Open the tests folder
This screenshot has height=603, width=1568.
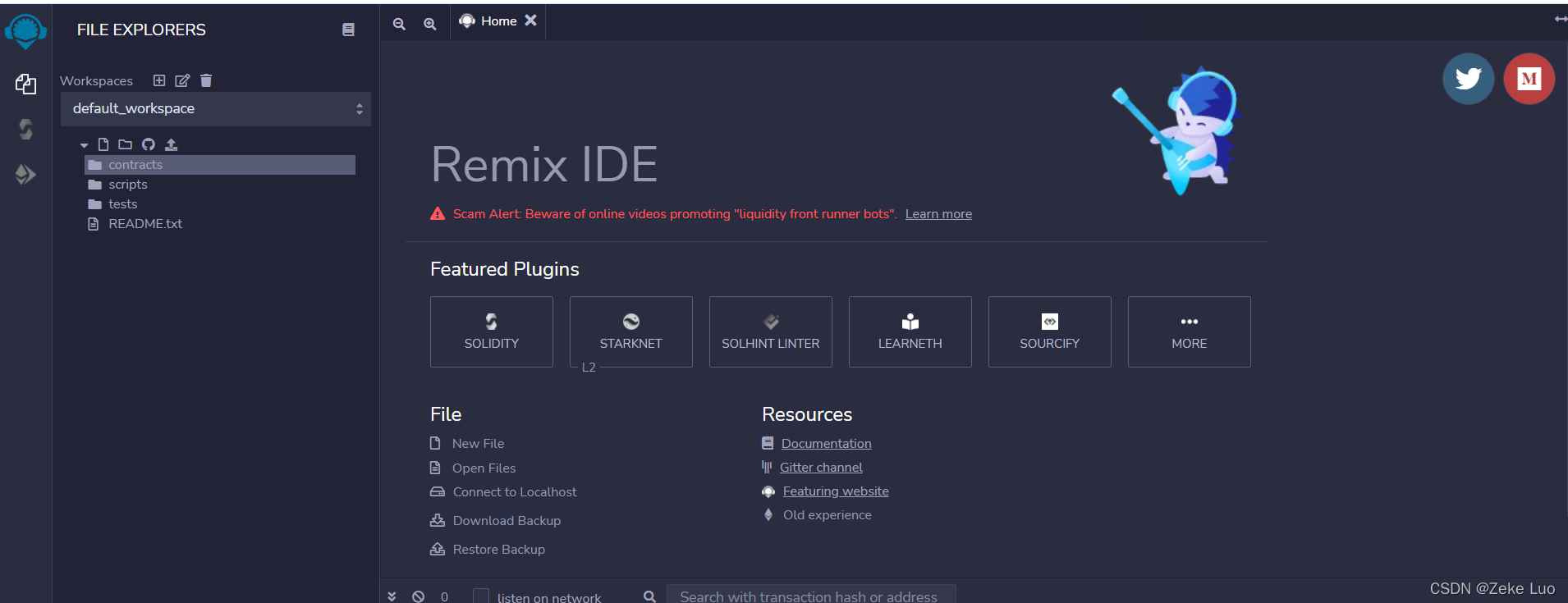122,204
